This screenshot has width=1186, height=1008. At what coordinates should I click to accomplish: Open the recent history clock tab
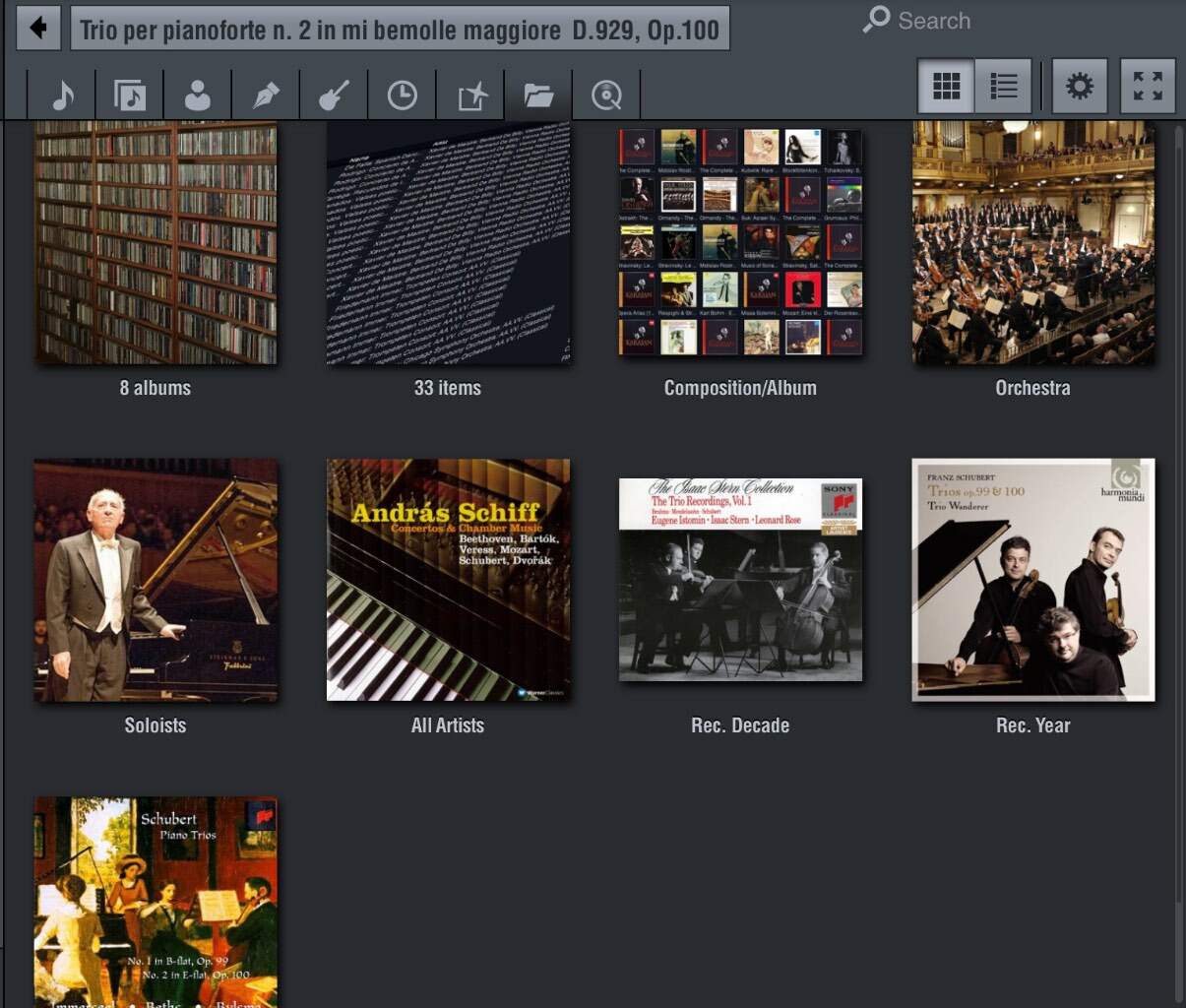[x=402, y=95]
